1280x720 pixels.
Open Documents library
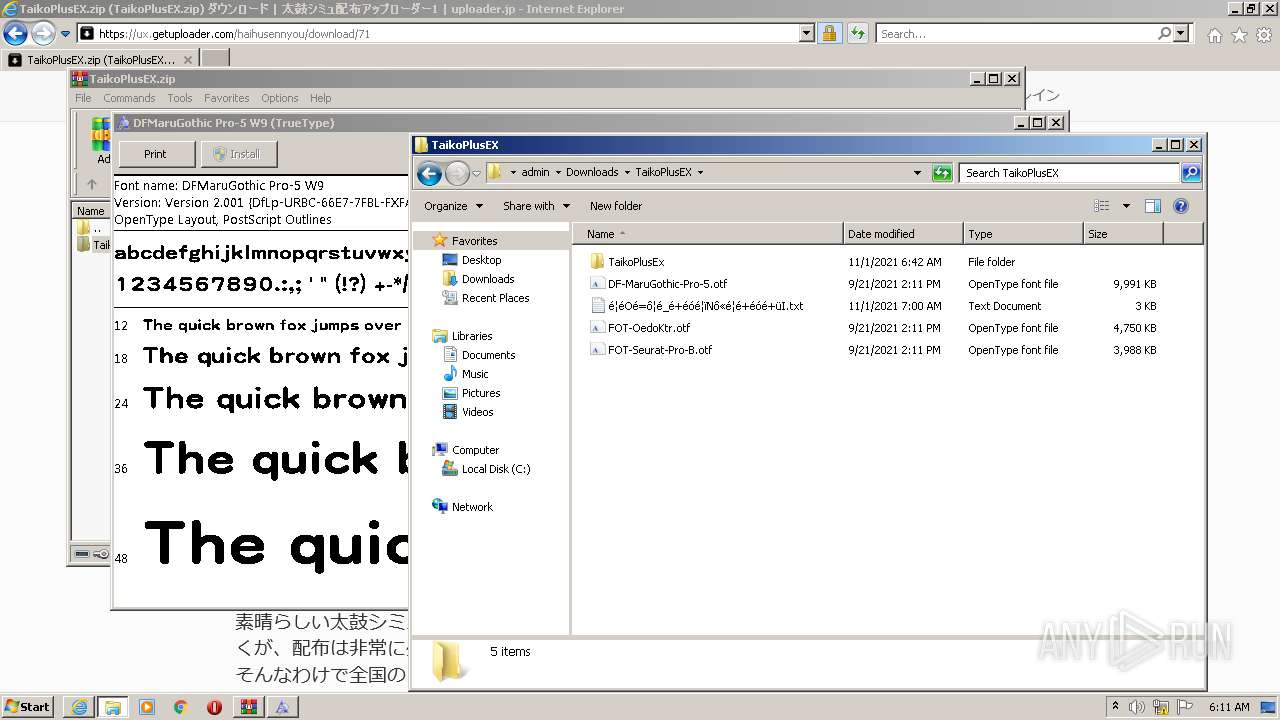[x=488, y=355]
